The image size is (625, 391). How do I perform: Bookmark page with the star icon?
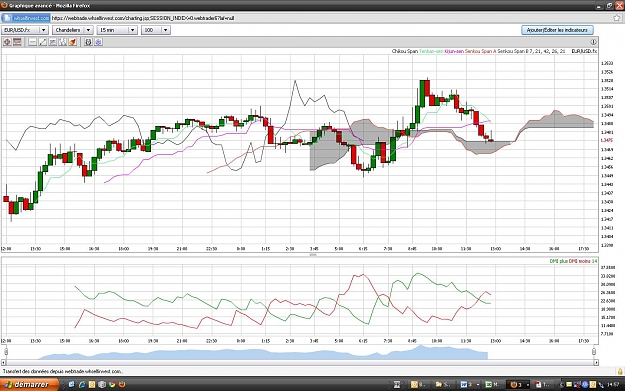[x=617, y=18]
